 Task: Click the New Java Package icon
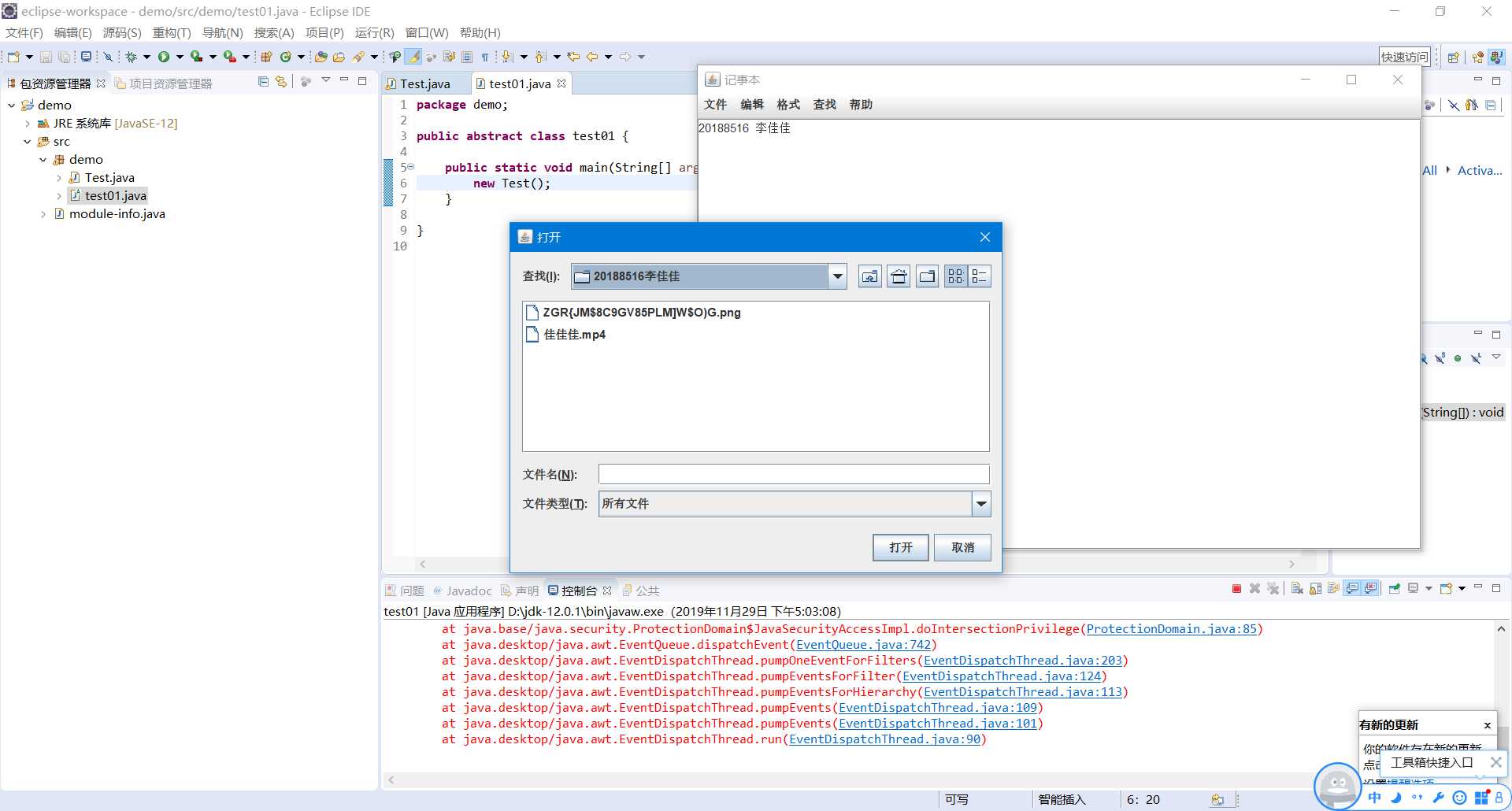(266, 57)
